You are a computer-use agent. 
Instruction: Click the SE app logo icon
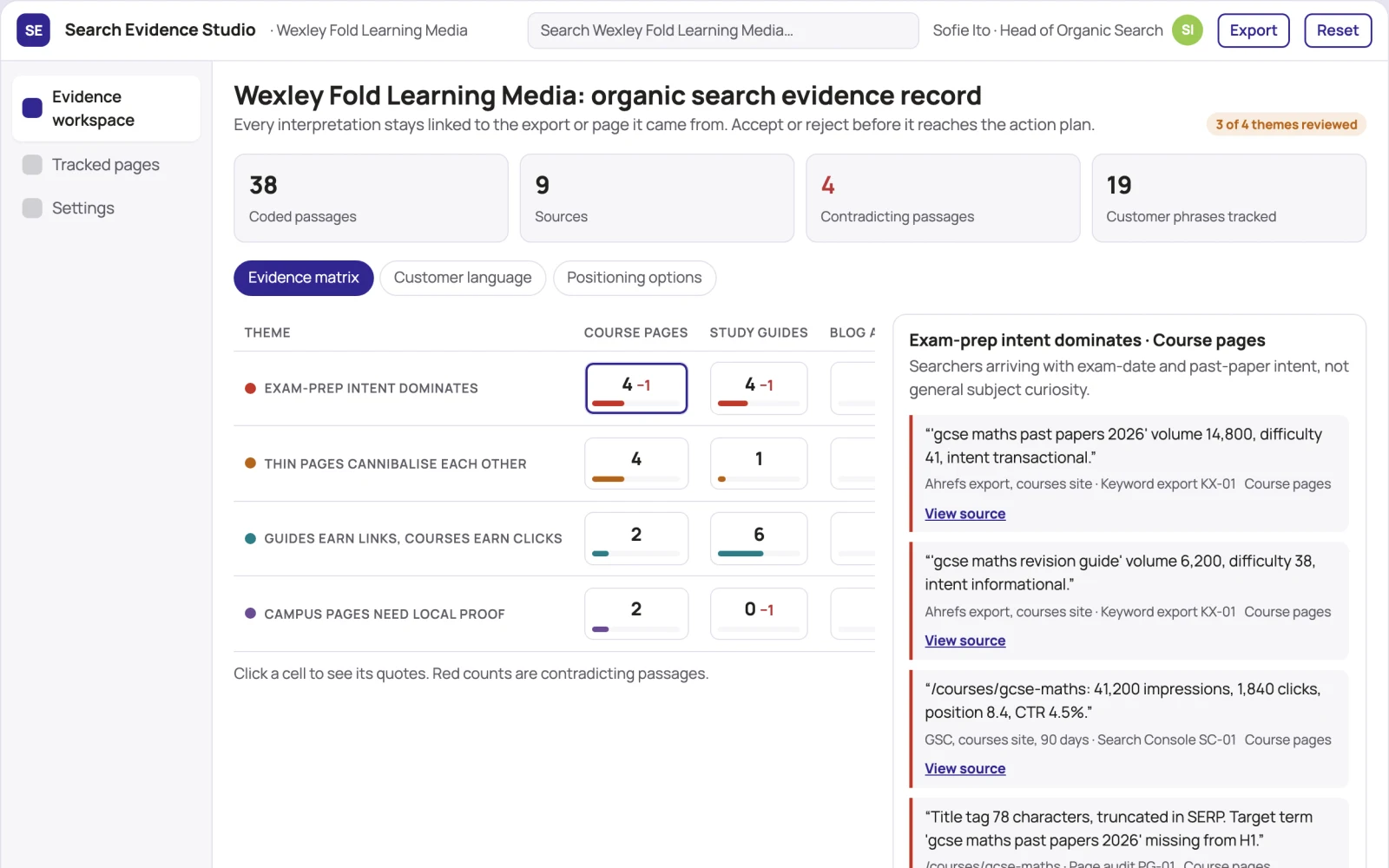pyautogui.click(x=33, y=30)
